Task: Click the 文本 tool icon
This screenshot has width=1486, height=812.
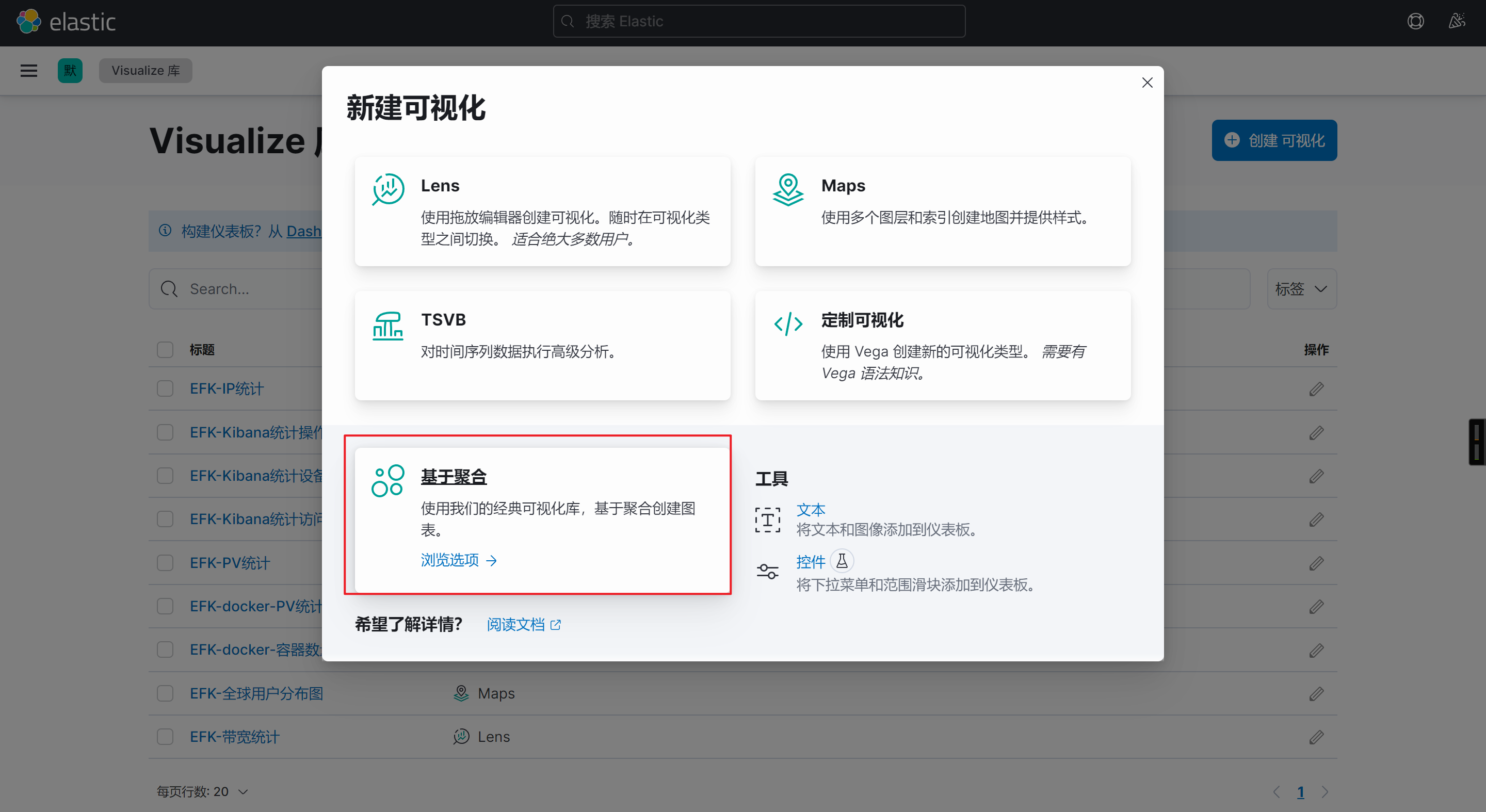Action: click(x=767, y=519)
